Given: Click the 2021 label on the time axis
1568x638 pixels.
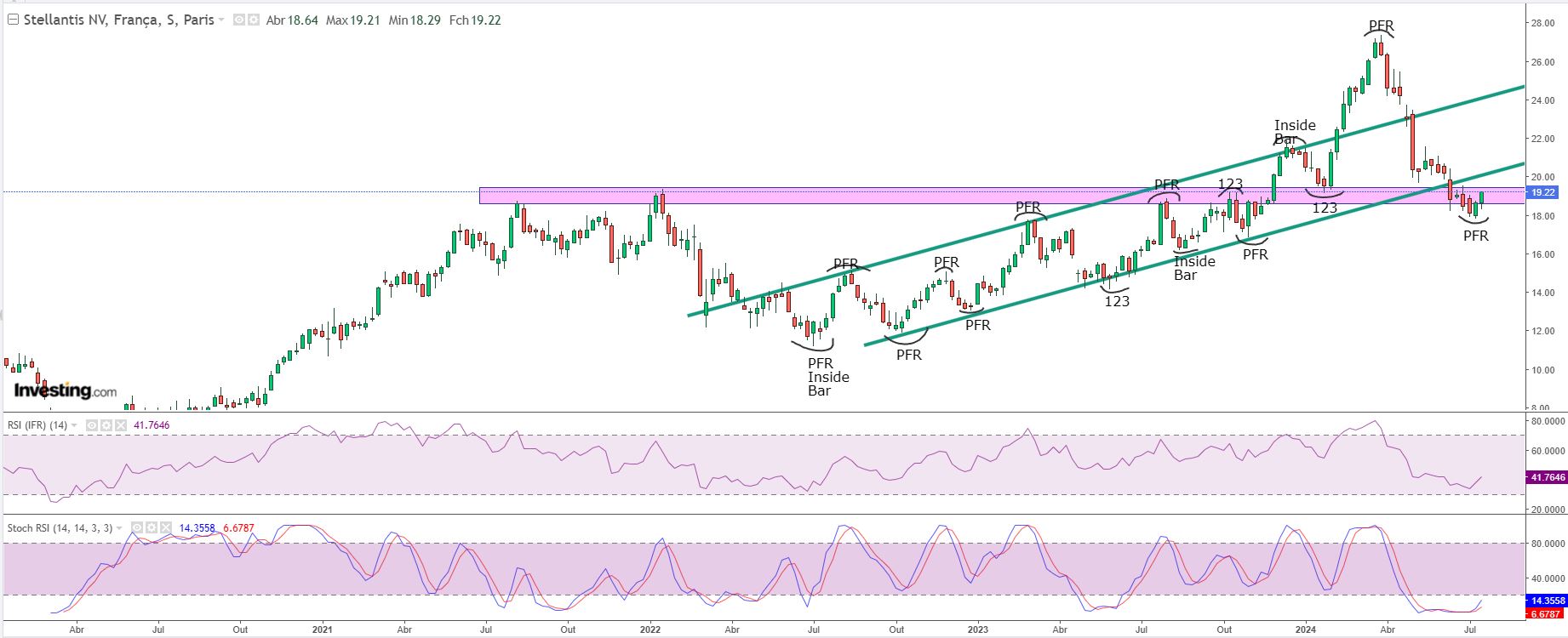Looking at the screenshot, I should tap(322, 629).
